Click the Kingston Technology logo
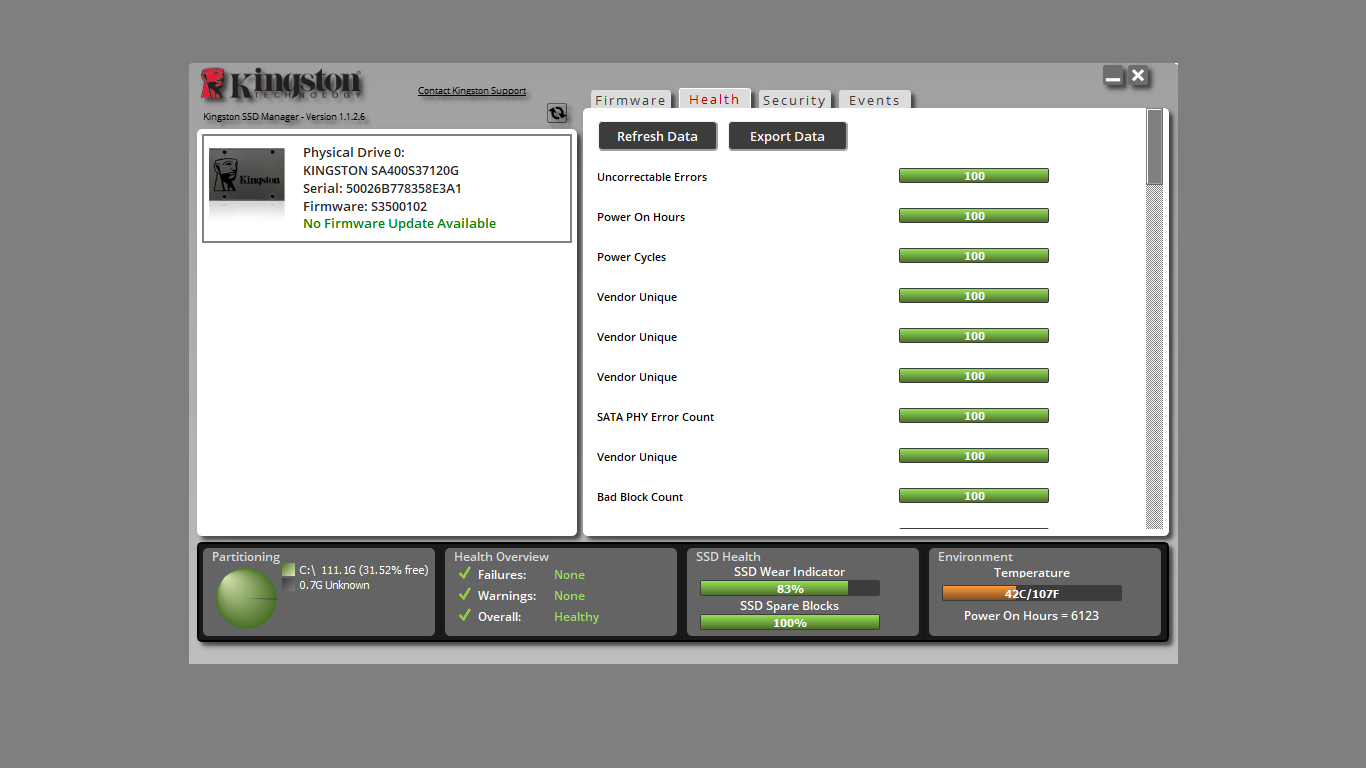This screenshot has width=1366, height=768. 282,84
